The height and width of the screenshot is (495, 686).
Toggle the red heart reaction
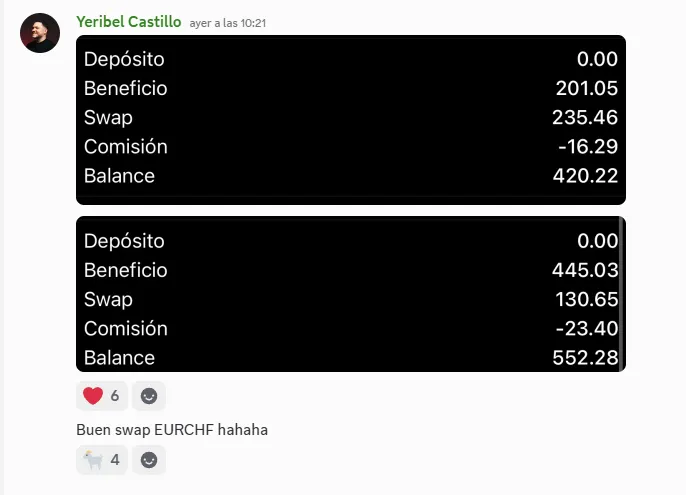102,396
